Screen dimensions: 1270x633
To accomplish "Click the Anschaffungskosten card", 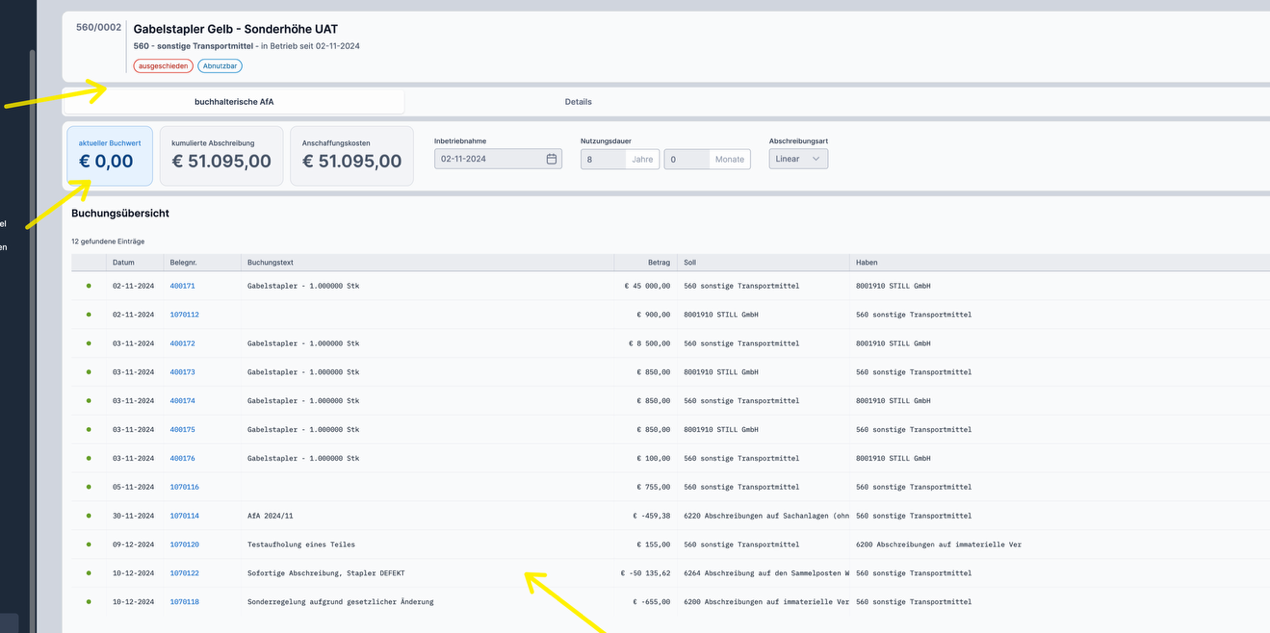I will tap(351, 156).
